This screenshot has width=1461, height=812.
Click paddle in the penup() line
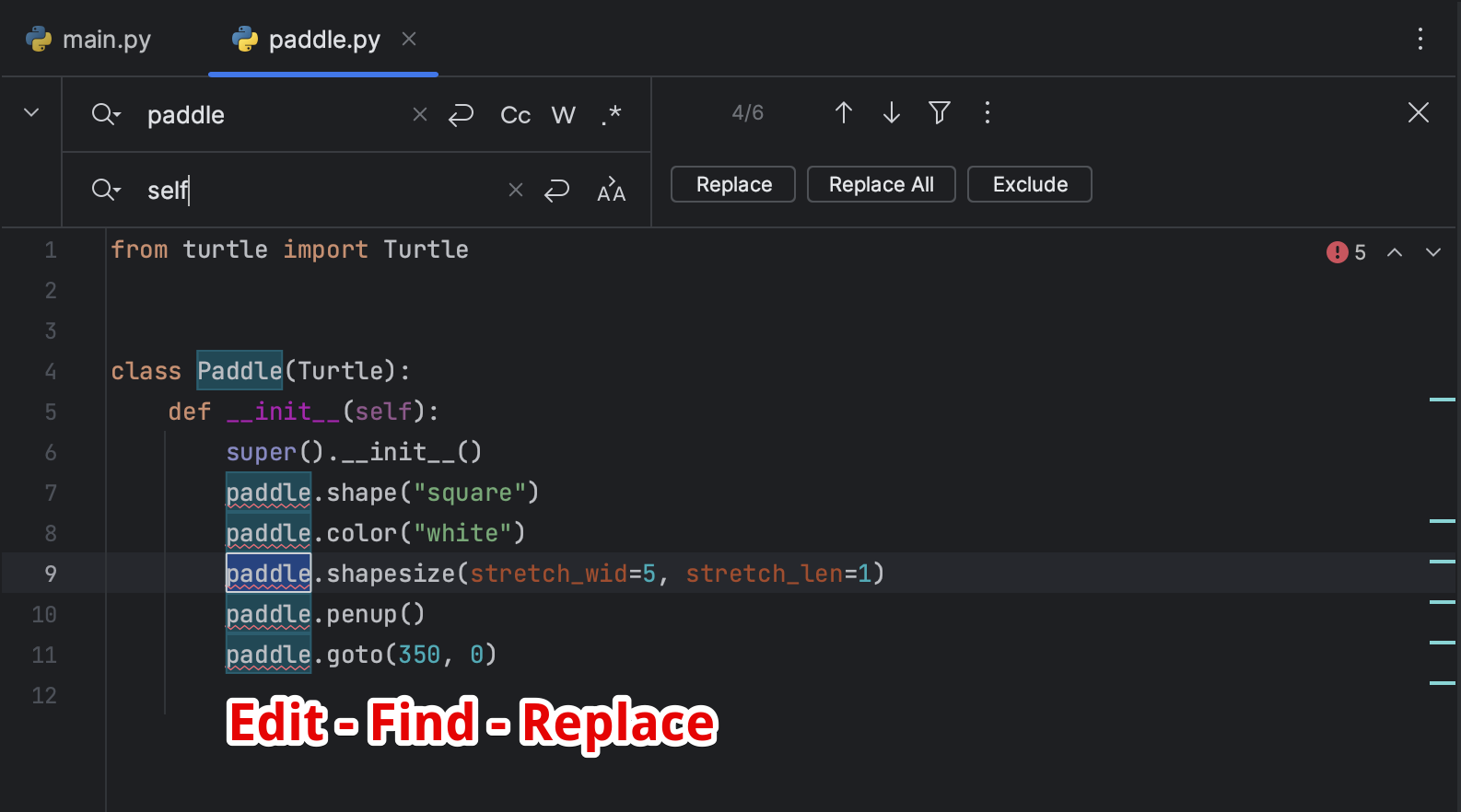pyautogui.click(x=268, y=614)
